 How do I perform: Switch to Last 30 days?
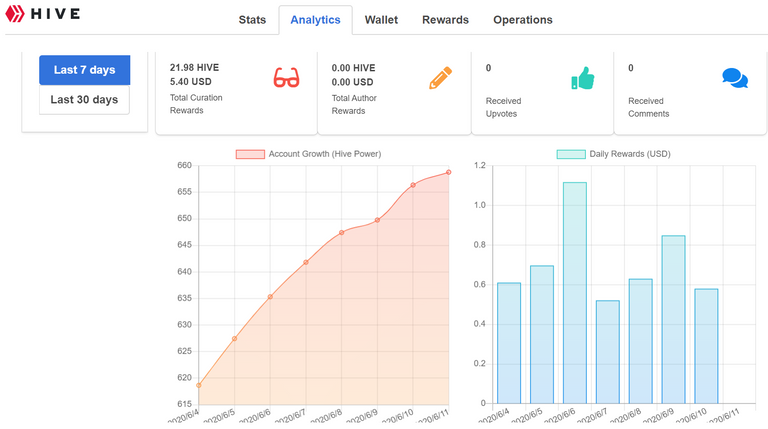(84, 100)
